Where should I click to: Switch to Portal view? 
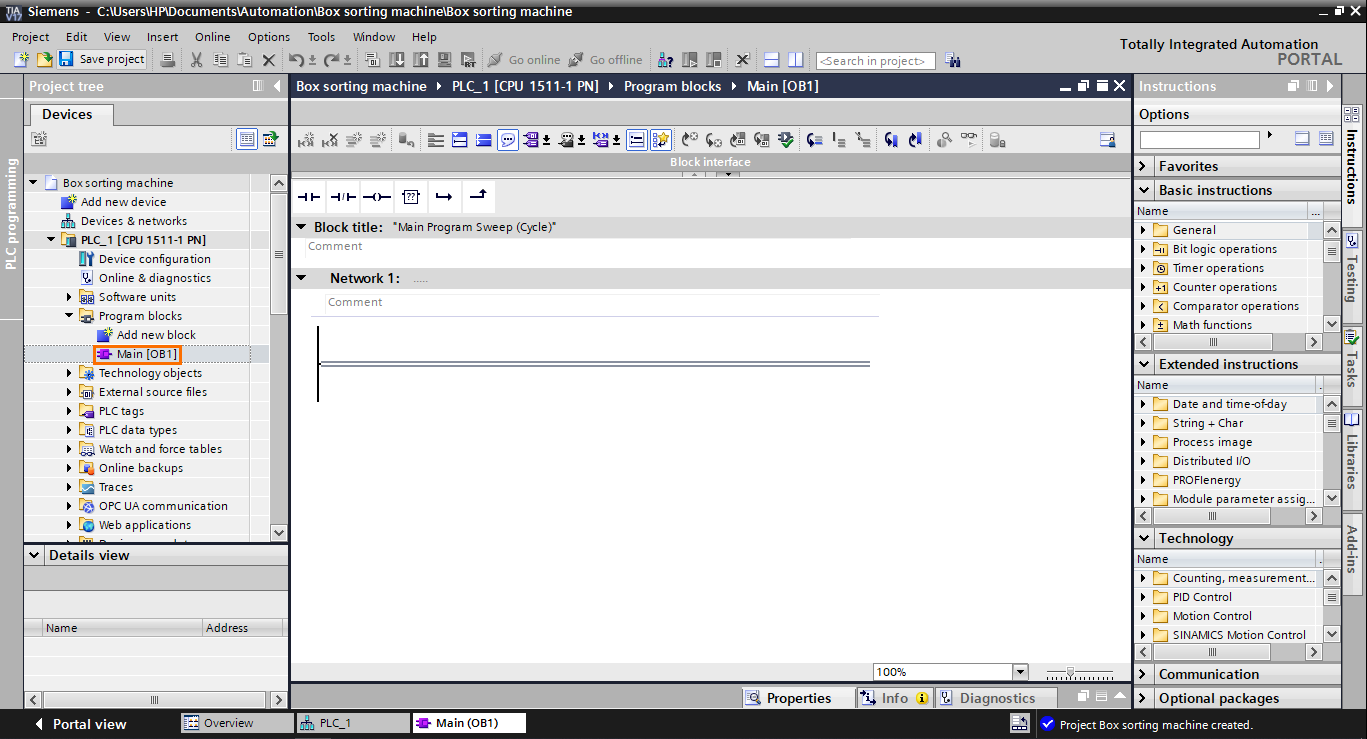point(80,724)
